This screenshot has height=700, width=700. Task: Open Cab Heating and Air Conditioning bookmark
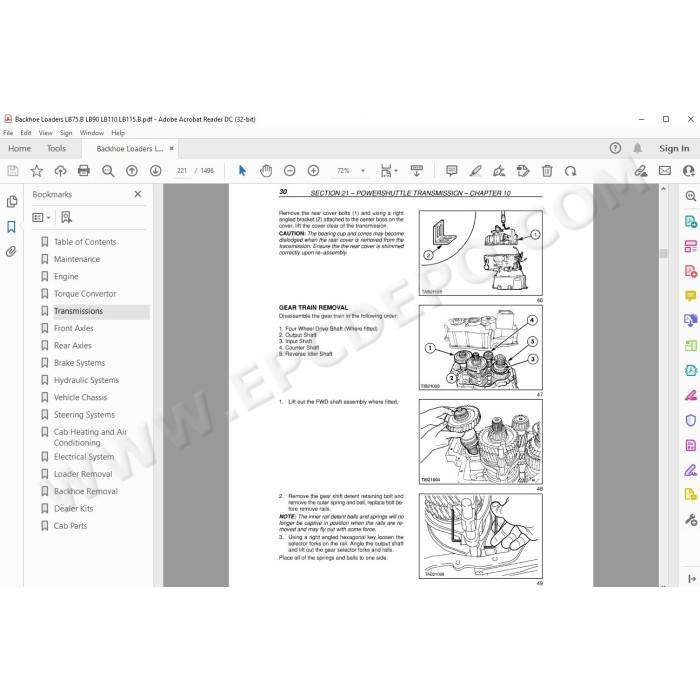point(91,437)
